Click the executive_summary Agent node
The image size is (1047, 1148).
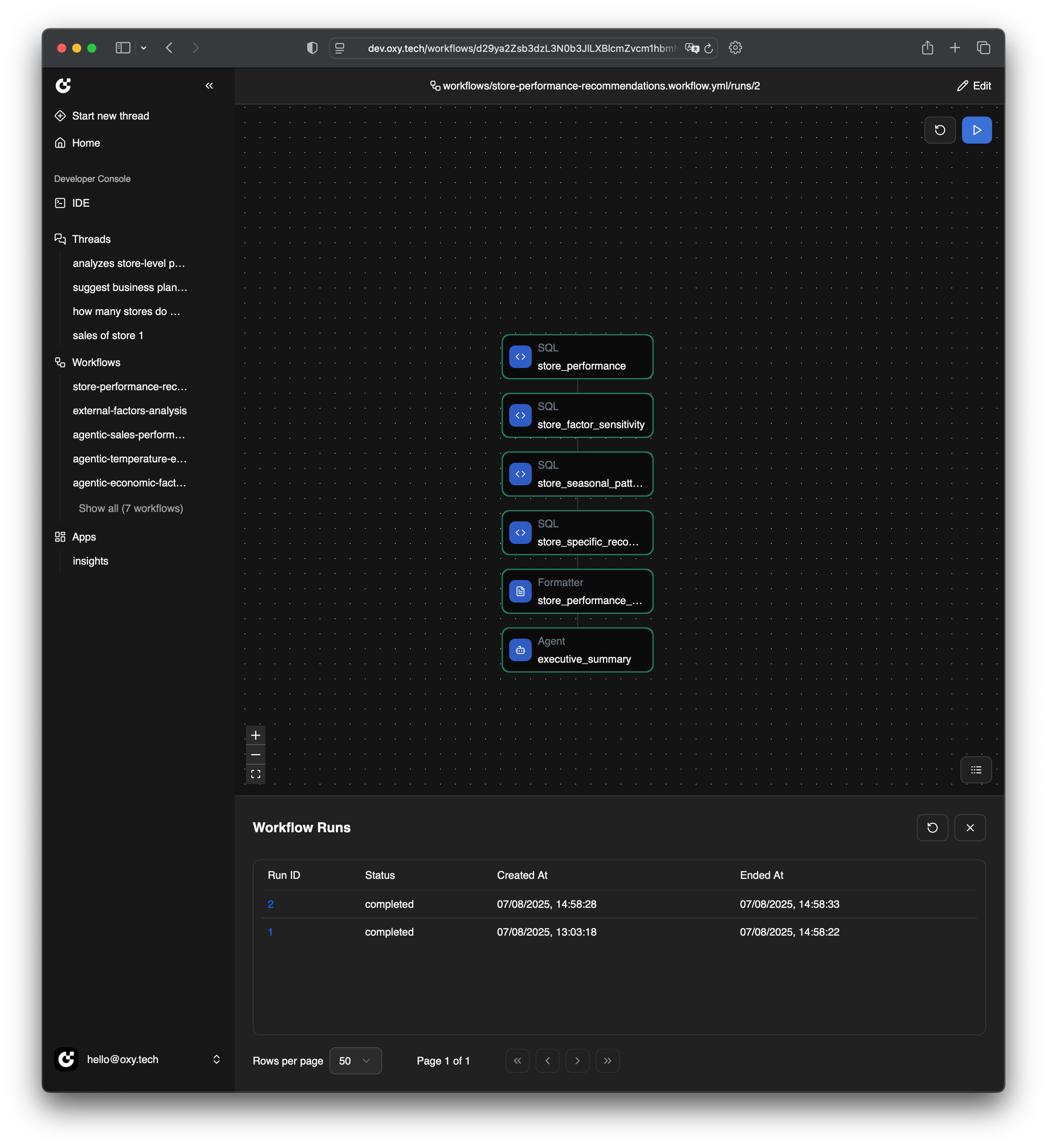tap(577, 650)
